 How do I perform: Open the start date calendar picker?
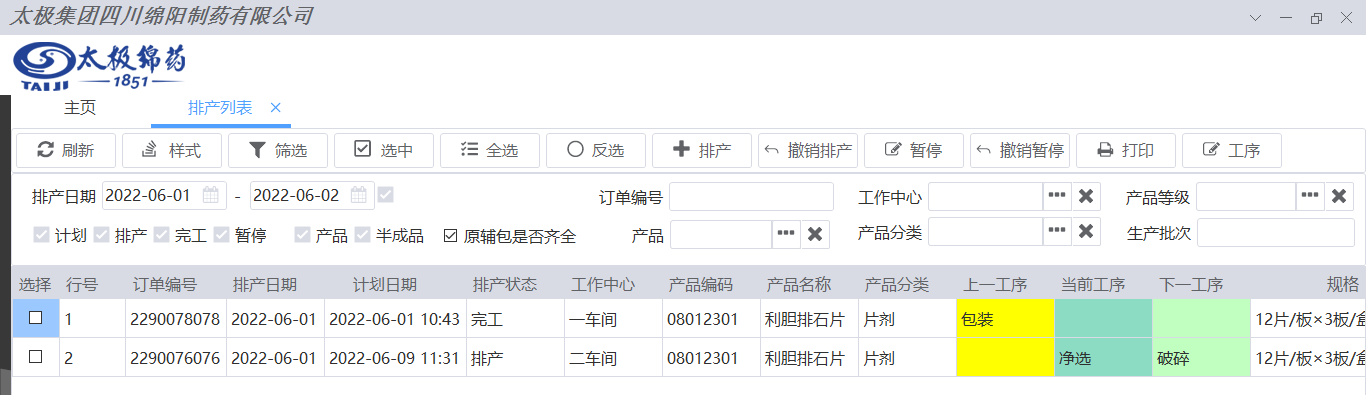[211, 196]
